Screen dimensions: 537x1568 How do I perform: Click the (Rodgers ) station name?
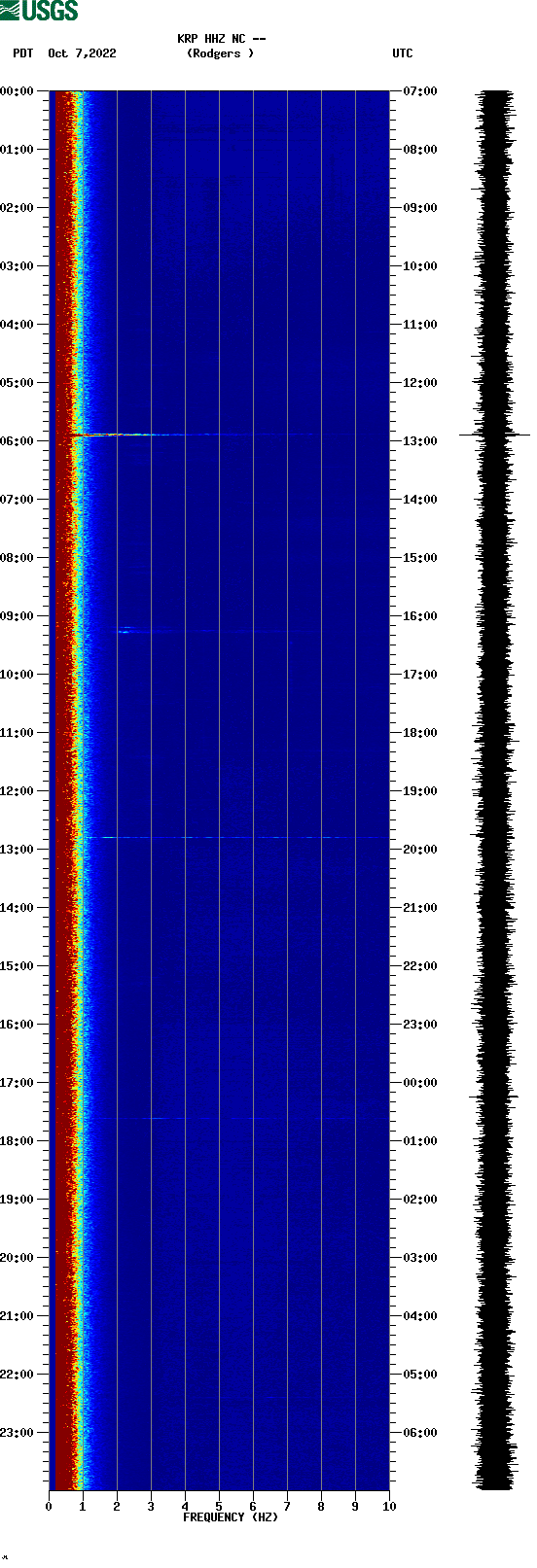tap(220, 53)
